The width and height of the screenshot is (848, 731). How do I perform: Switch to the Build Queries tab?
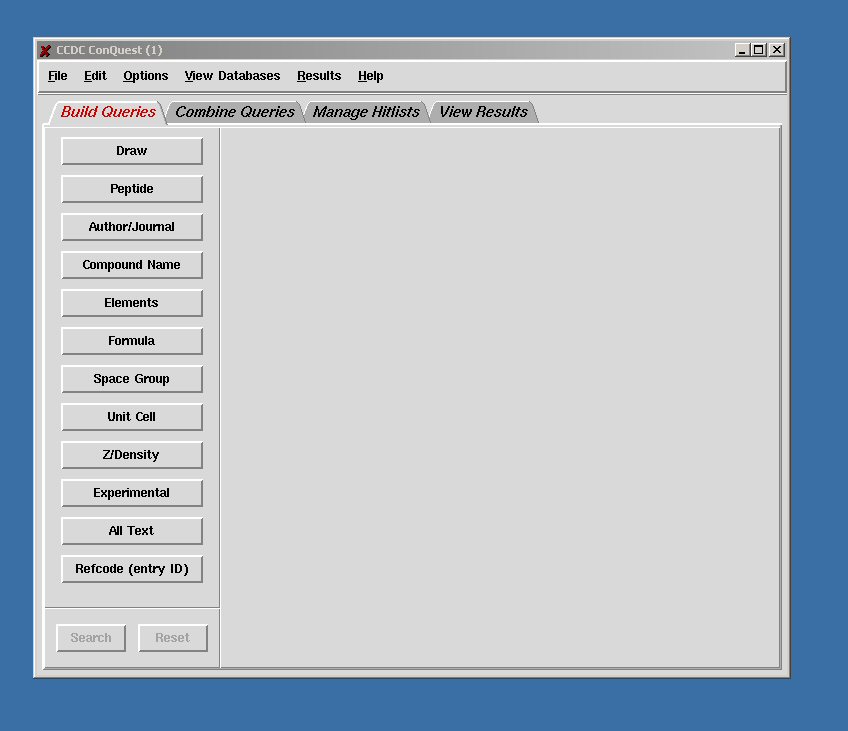tap(108, 112)
